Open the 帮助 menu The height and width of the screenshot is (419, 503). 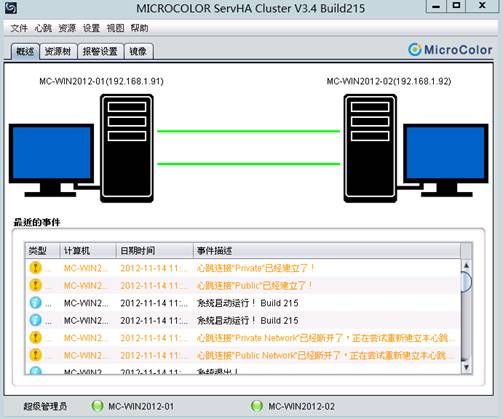click(x=139, y=28)
